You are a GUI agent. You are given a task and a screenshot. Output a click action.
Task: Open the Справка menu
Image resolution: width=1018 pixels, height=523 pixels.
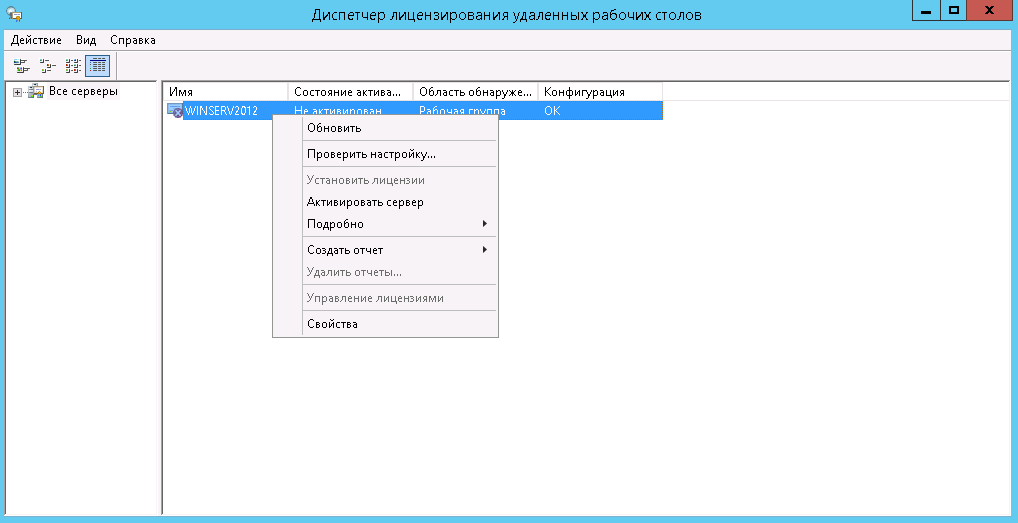pyautogui.click(x=132, y=40)
